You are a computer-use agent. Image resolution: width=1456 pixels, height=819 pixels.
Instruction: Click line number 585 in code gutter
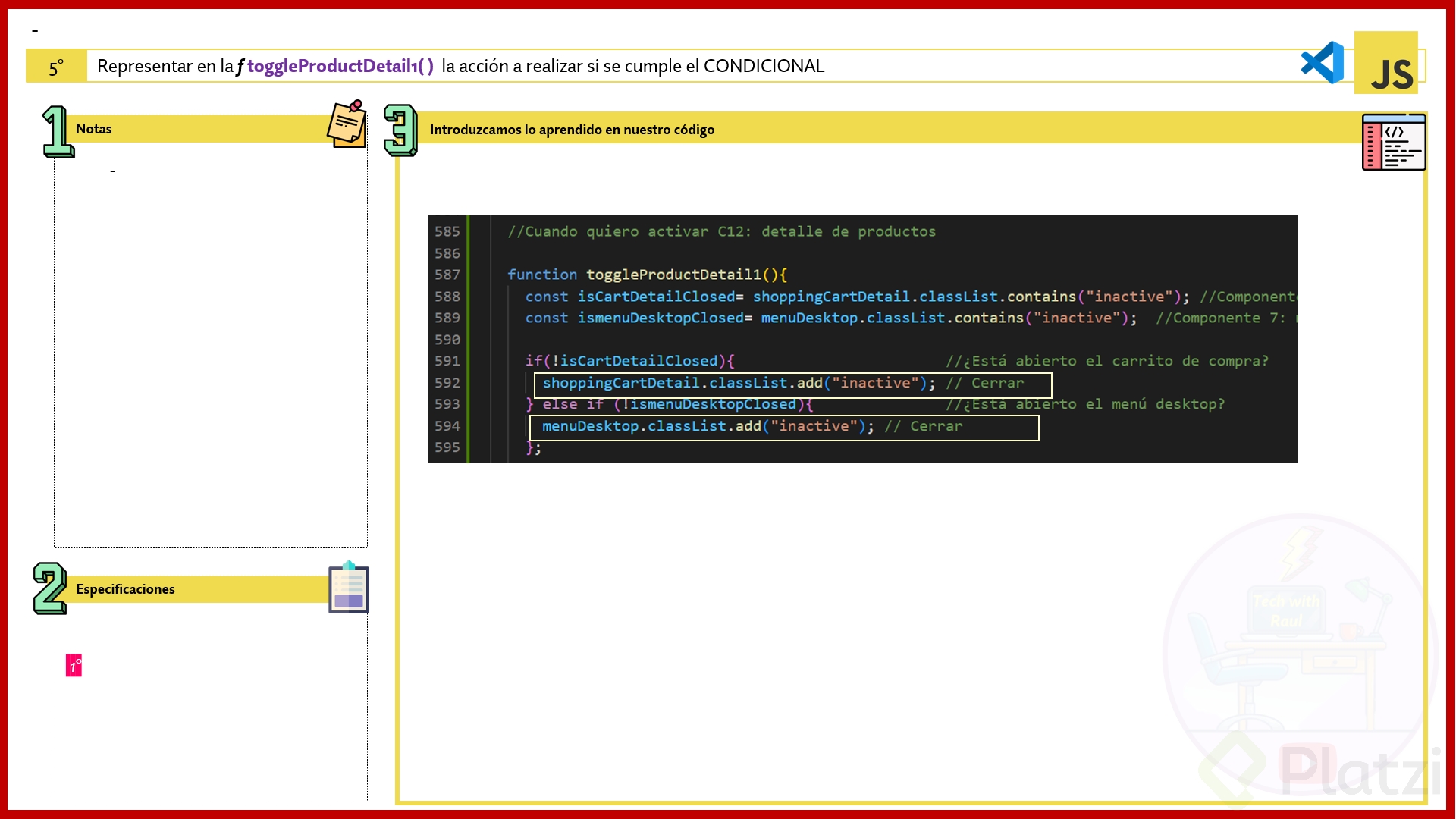447,231
